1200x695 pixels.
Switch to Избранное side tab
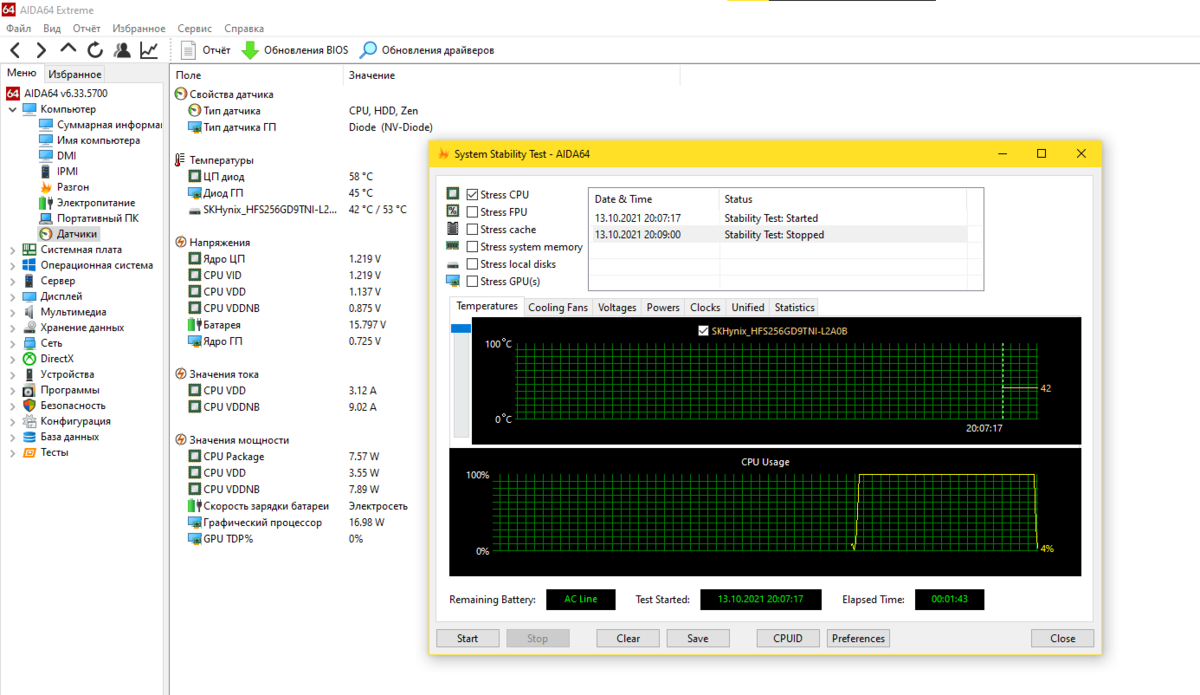(75, 74)
